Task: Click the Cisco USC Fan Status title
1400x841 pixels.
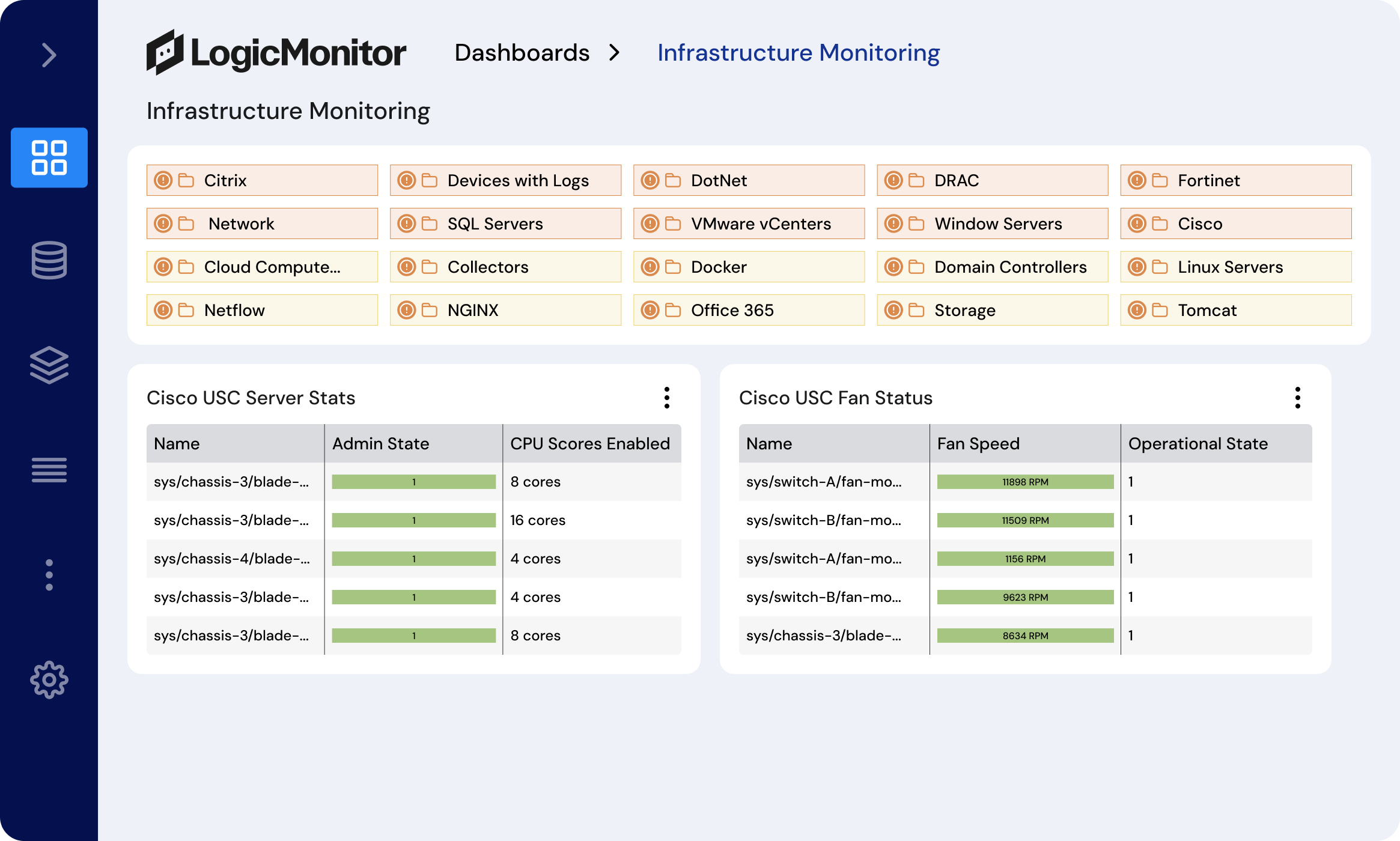Action: point(836,398)
